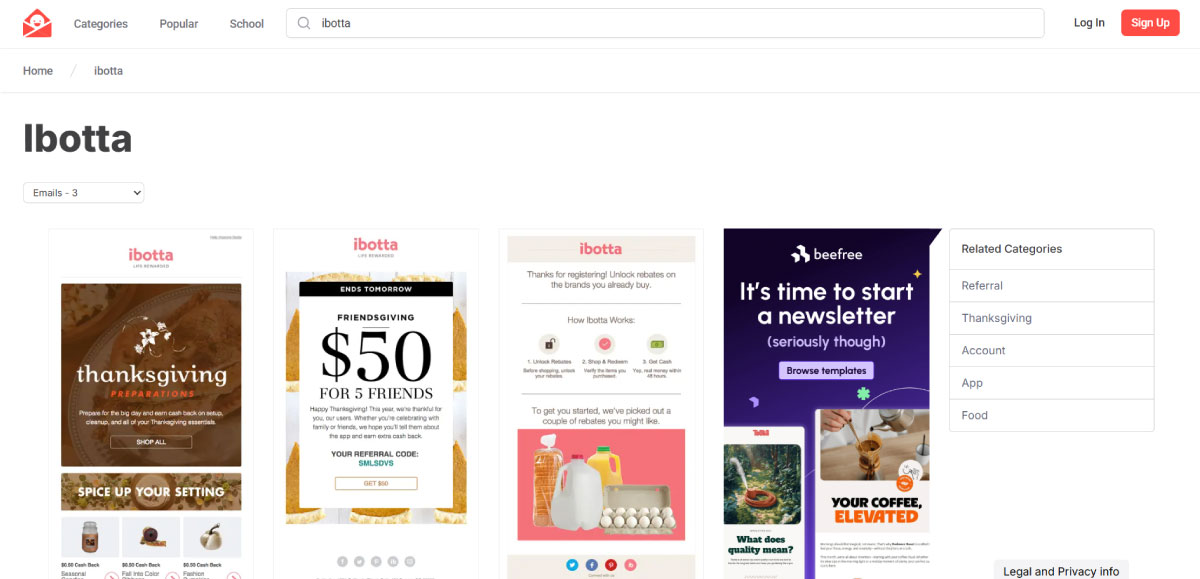
Task: Open the Food related category
Action: point(1052,415)
